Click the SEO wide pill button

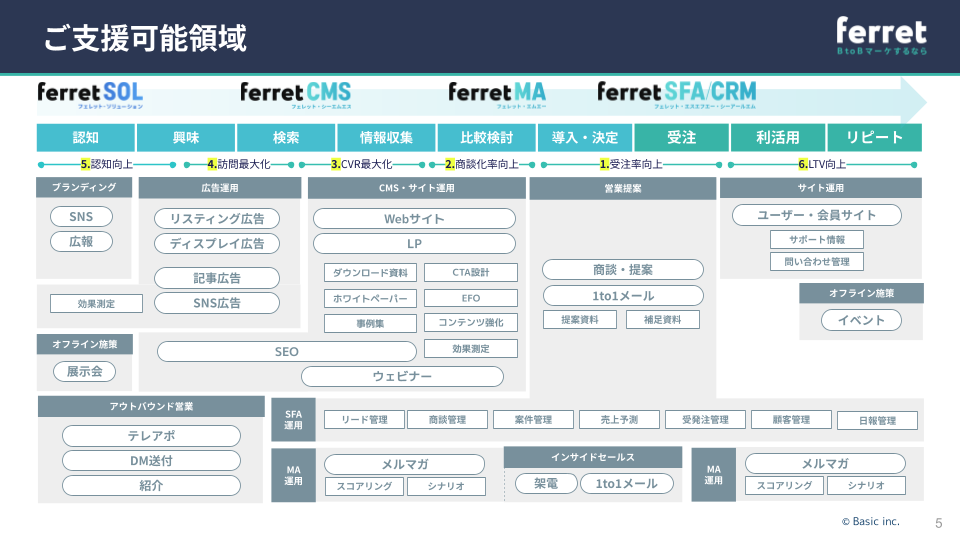tap(287, 352)
